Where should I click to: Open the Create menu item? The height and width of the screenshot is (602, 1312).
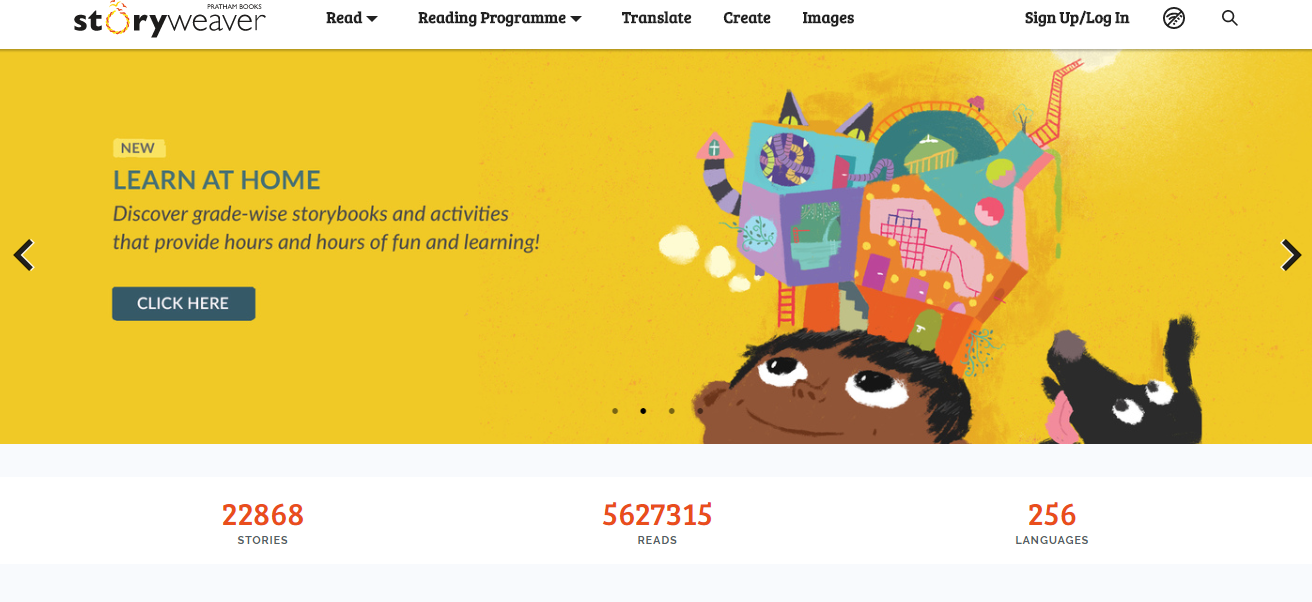747,18
